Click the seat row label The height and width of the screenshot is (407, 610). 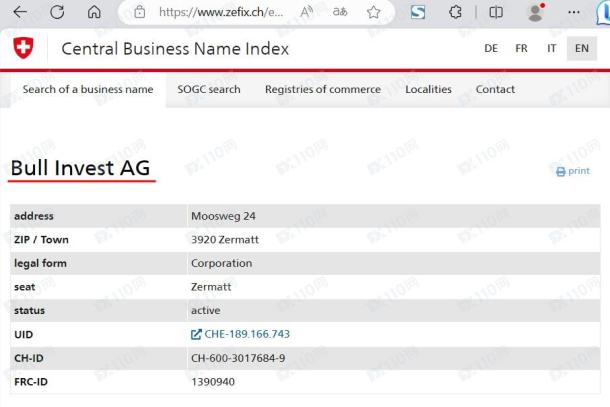click(25, 287)
